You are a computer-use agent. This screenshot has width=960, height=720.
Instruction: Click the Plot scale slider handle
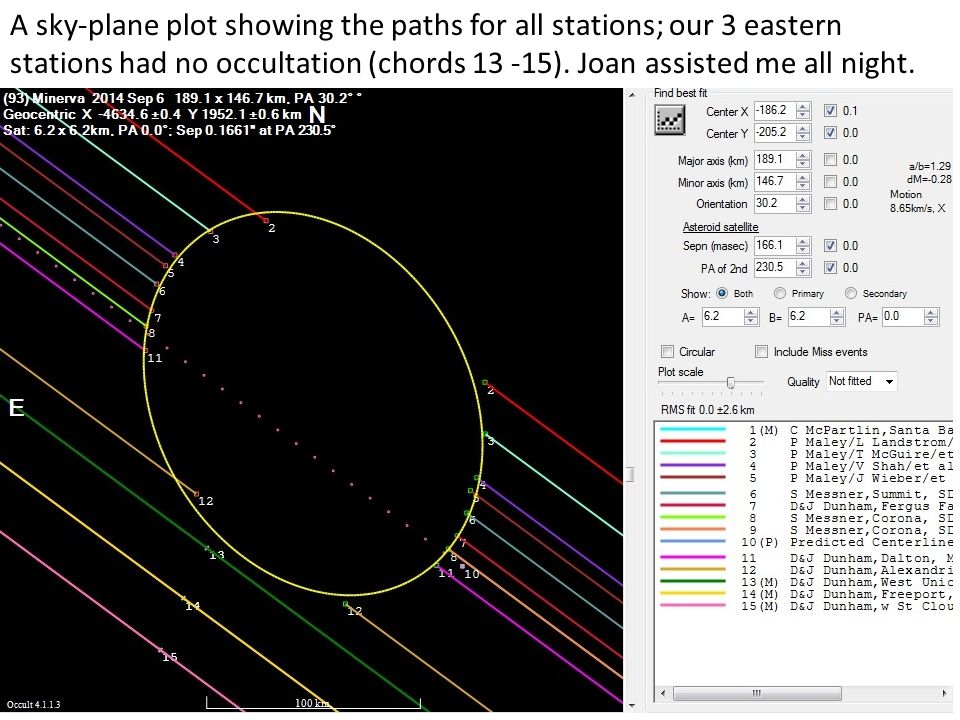pos(730,383)
